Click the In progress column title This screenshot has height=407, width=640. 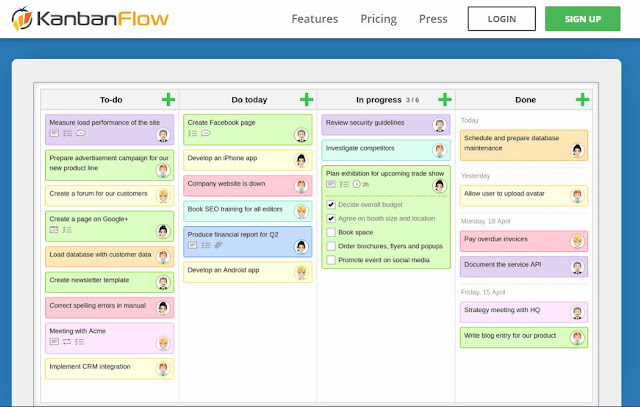coord(378,100)
